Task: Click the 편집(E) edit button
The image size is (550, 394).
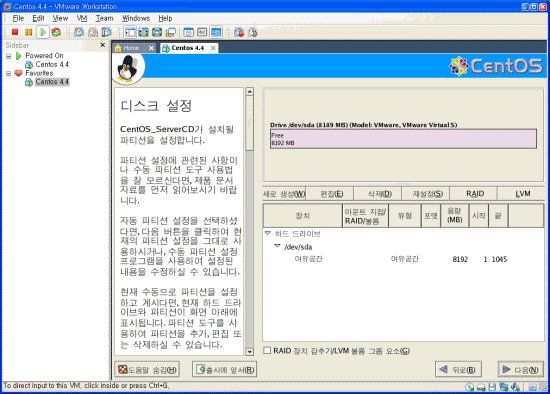Action: coord(331,194)
